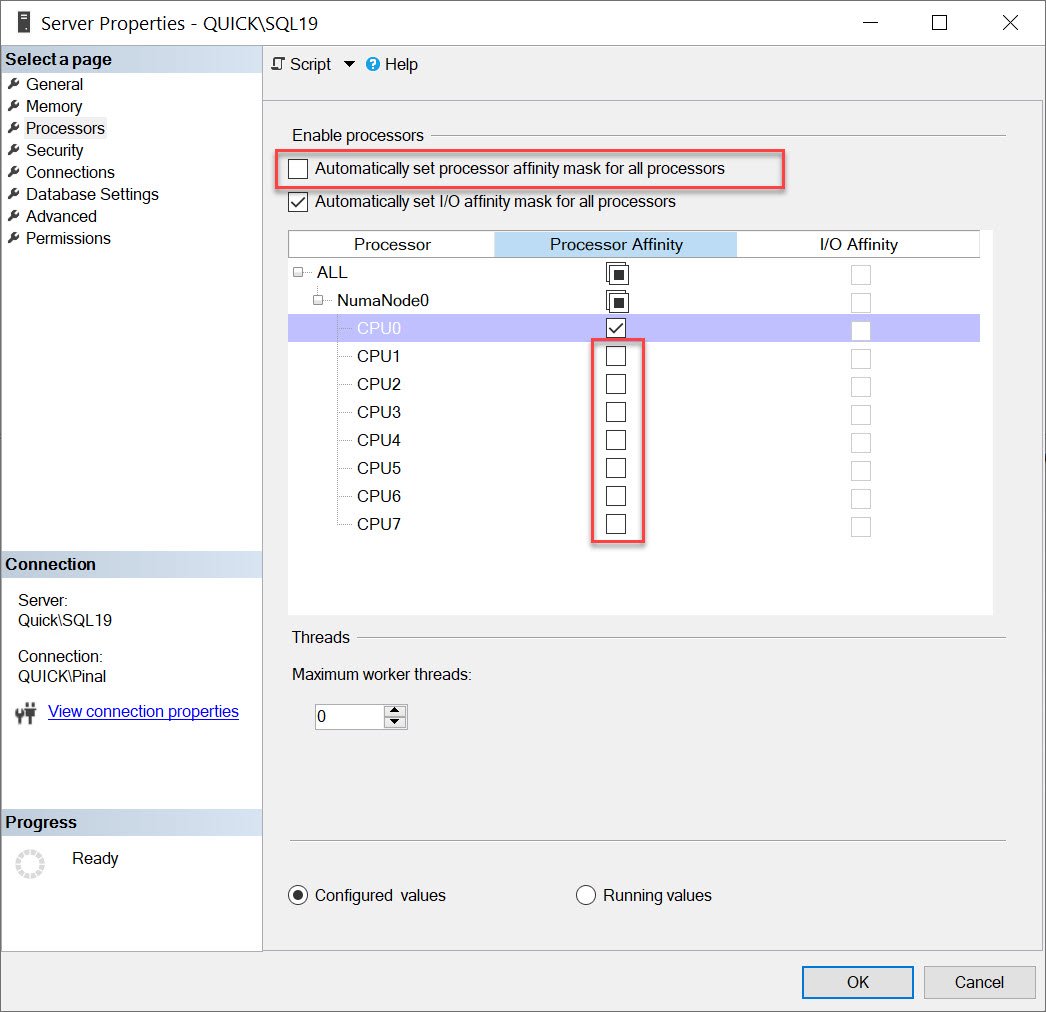Check Processor Affinity box for CPU3
The image size is (1046, 1012).
616,412
